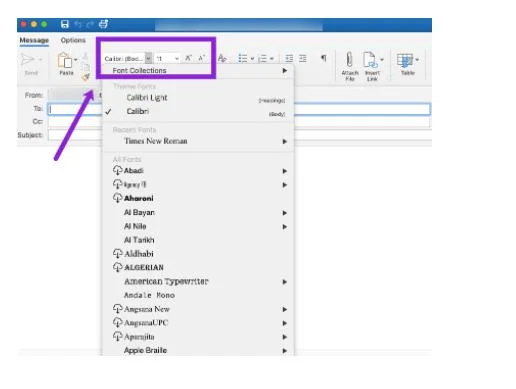This screenshot has height=389, width=516.
Task: Open the Table dropdown arrow
Action: [x=417, y=60]
